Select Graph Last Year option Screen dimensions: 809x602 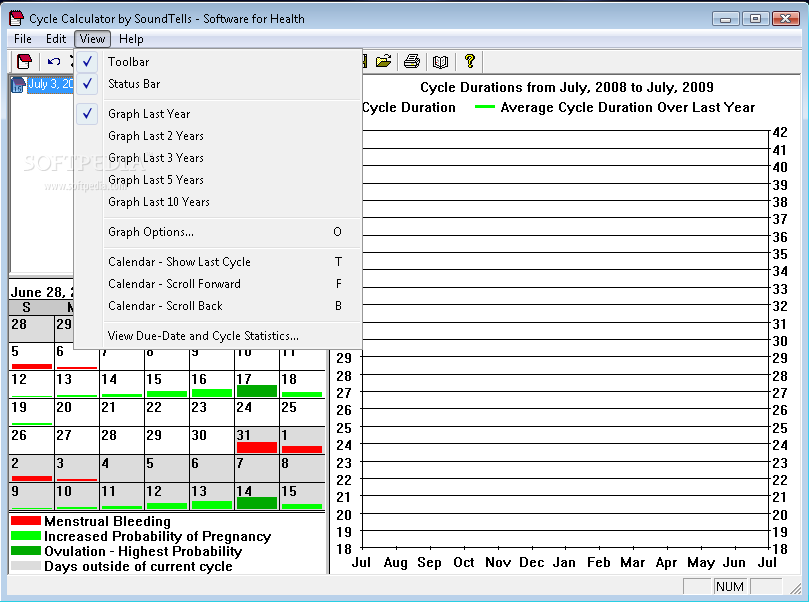pos(218,114)
